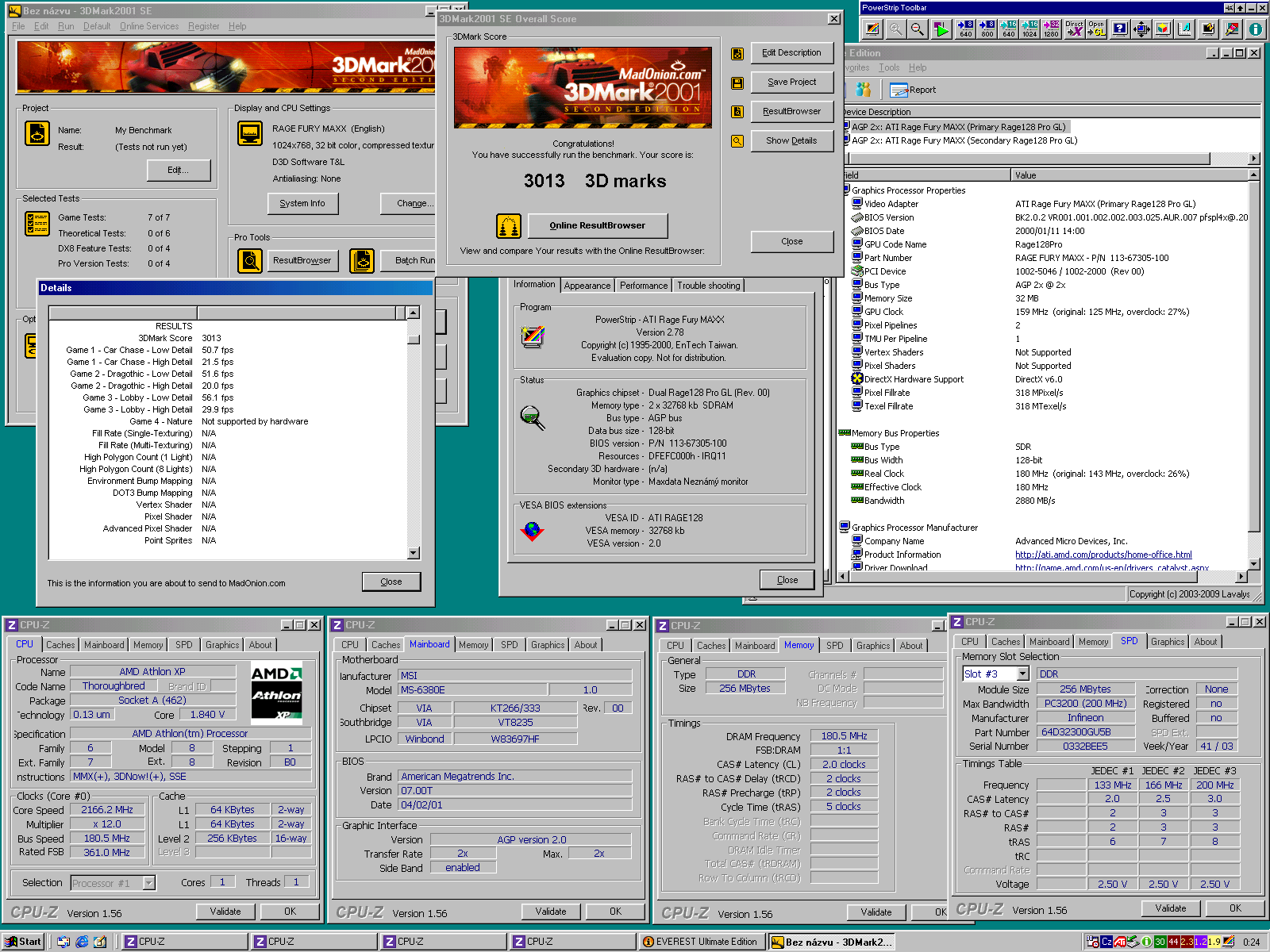
Task: Click the monitor lightning icon in PowerStrip toolbar
Action: tap(1208, 29)
